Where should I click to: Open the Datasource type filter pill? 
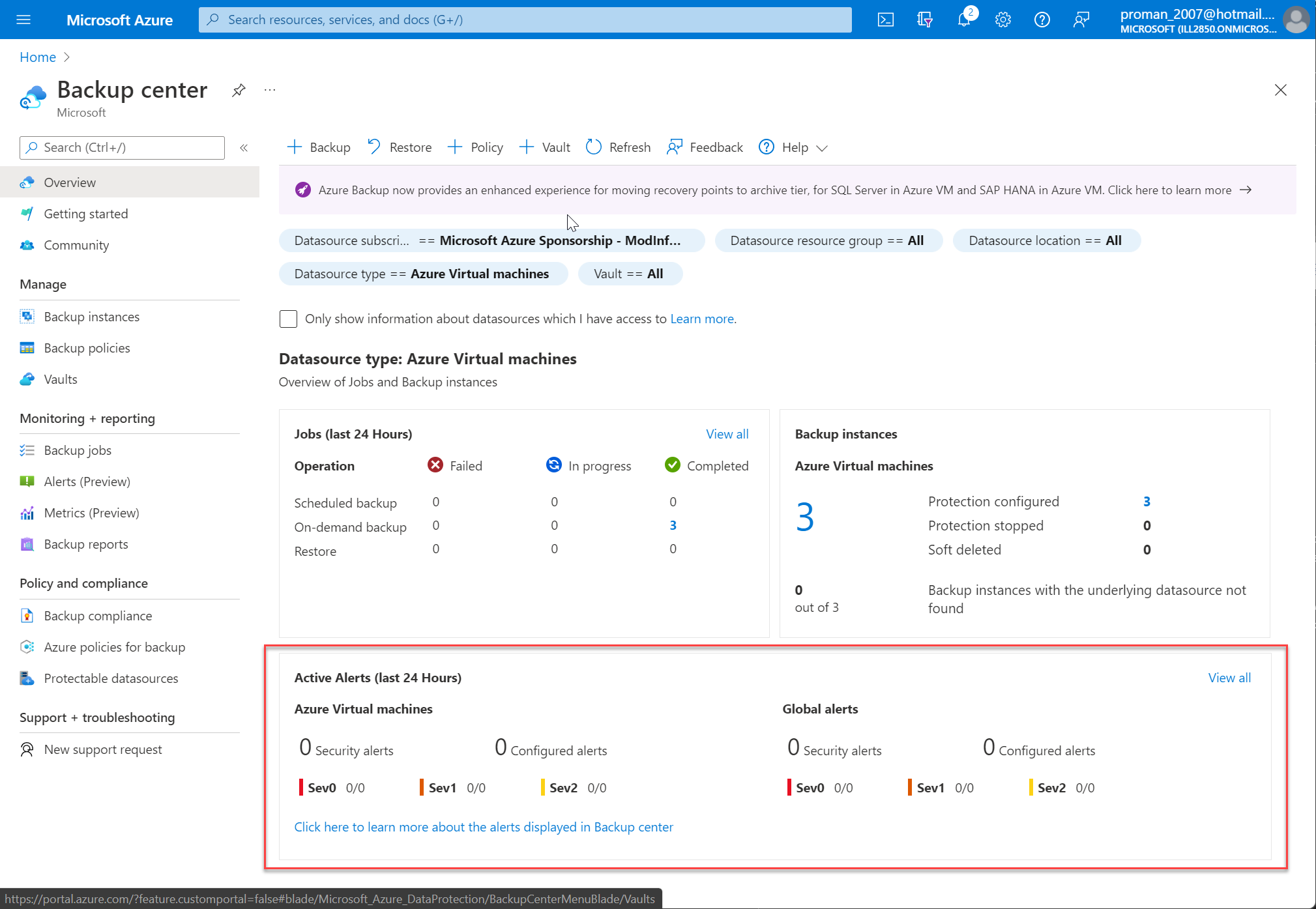(x=422, y=274)
